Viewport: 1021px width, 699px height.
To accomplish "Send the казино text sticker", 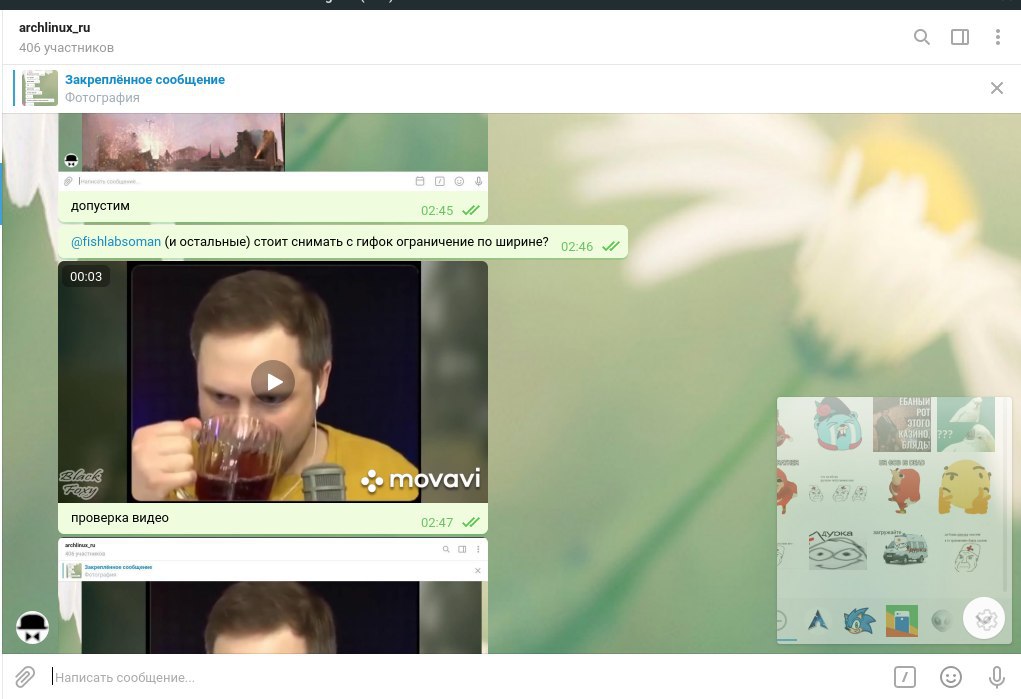I will [x=902, y=424].
